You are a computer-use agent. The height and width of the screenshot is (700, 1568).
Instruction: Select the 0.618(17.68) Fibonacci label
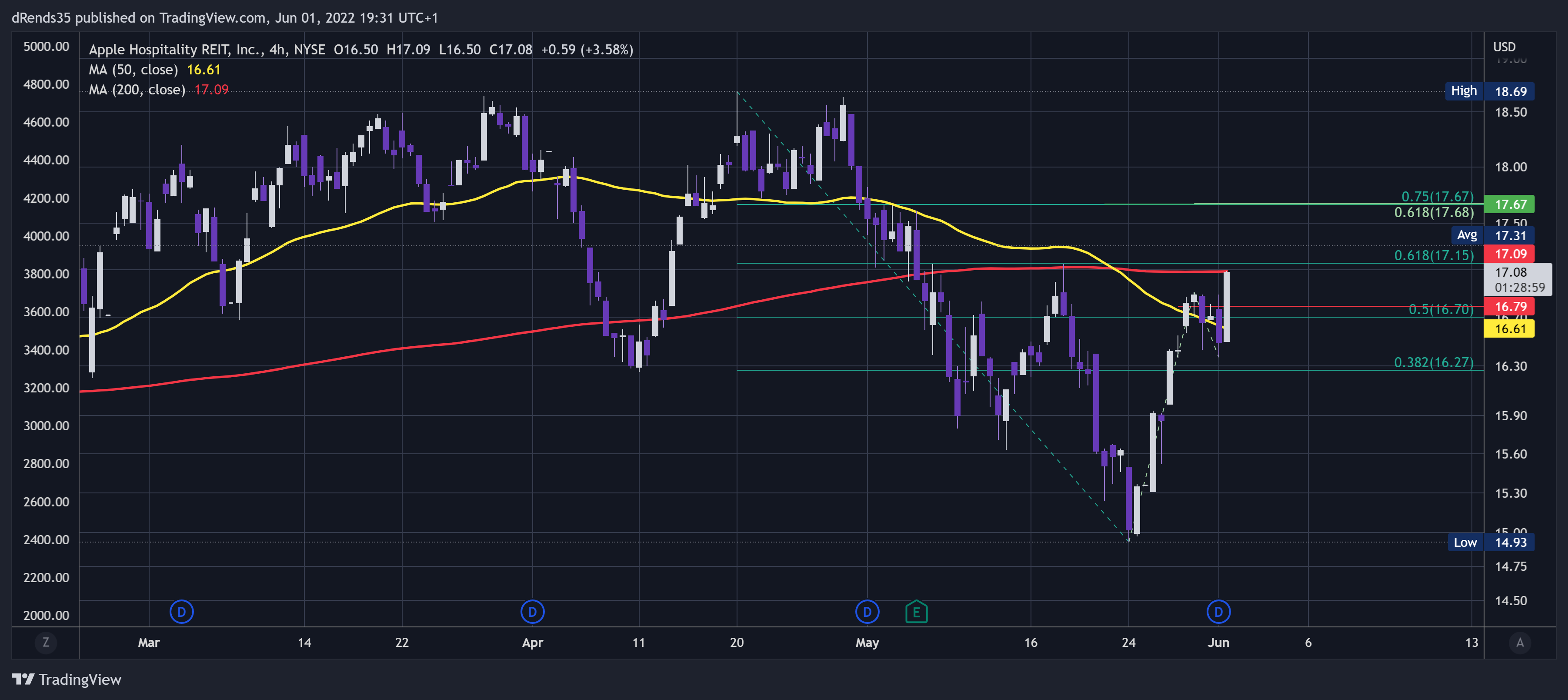tap(1434, 212)
